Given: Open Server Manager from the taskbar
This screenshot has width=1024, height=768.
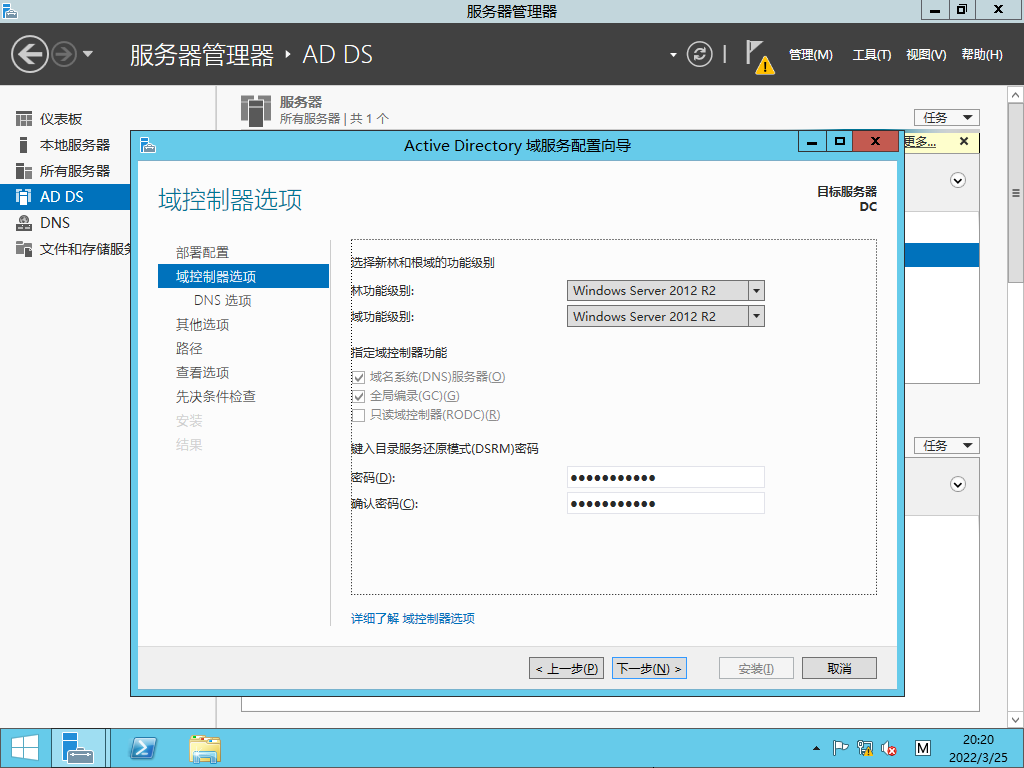Looking at the screenshot, I should (x=78, y=748).
